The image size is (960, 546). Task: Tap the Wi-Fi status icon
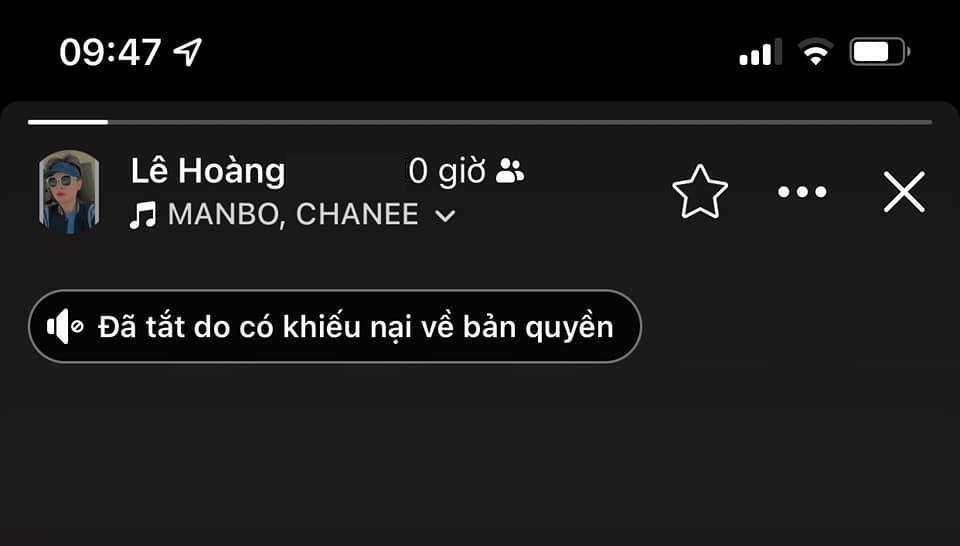(x=816, y=52)
